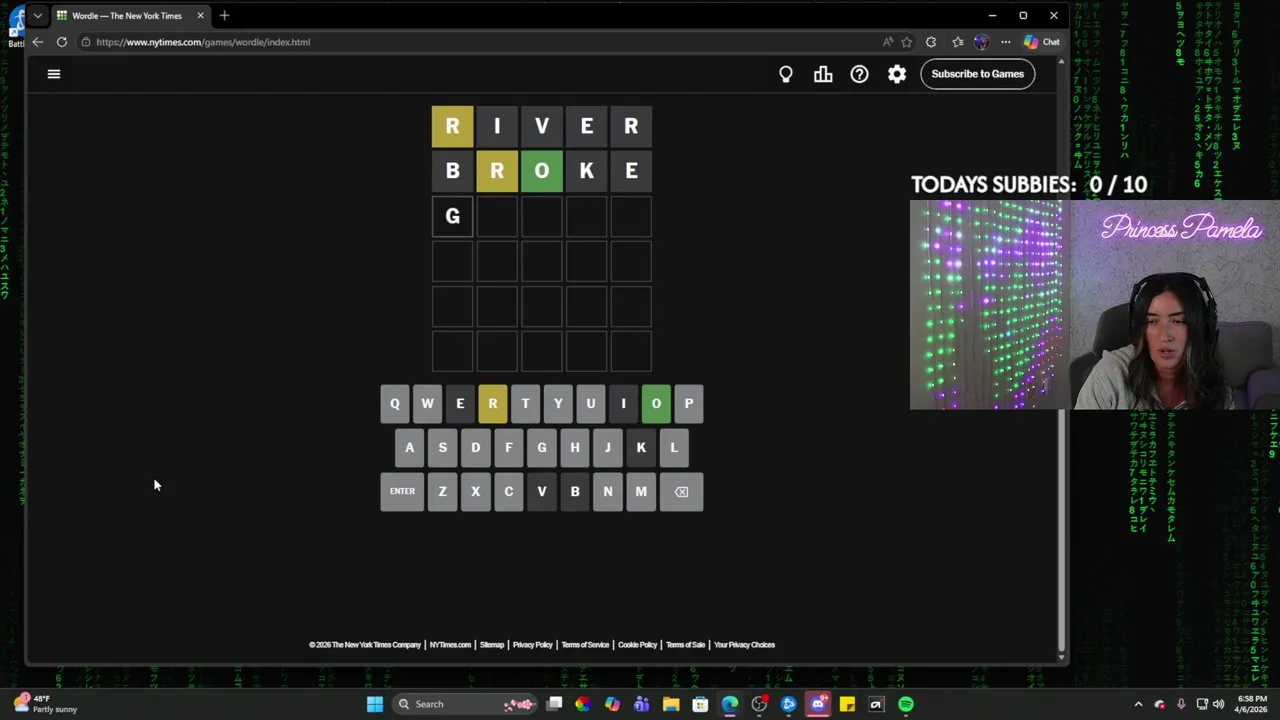The width and height of the screenshot is (1280, 720).
Task: Open a new browser tab
Action: pos(224,16)
